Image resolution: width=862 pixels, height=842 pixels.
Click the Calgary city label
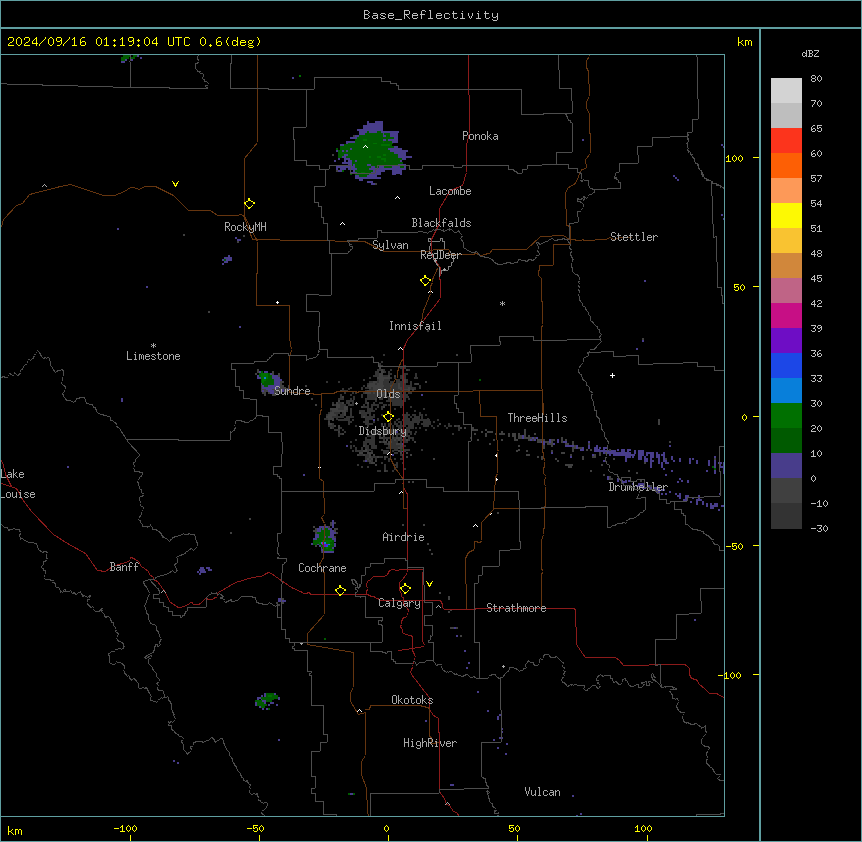(x=399, y=603)
